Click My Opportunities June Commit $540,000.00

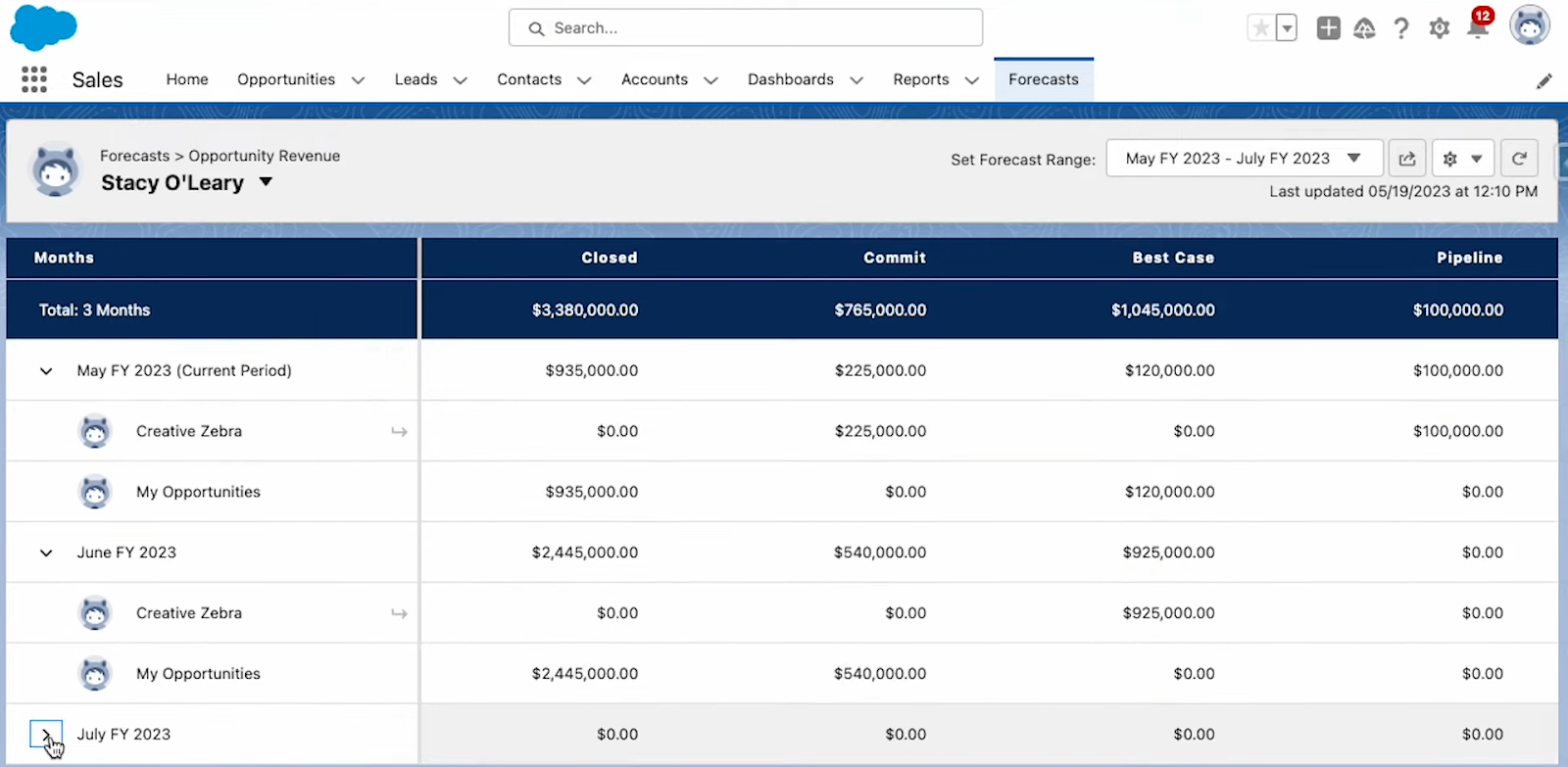880,674
